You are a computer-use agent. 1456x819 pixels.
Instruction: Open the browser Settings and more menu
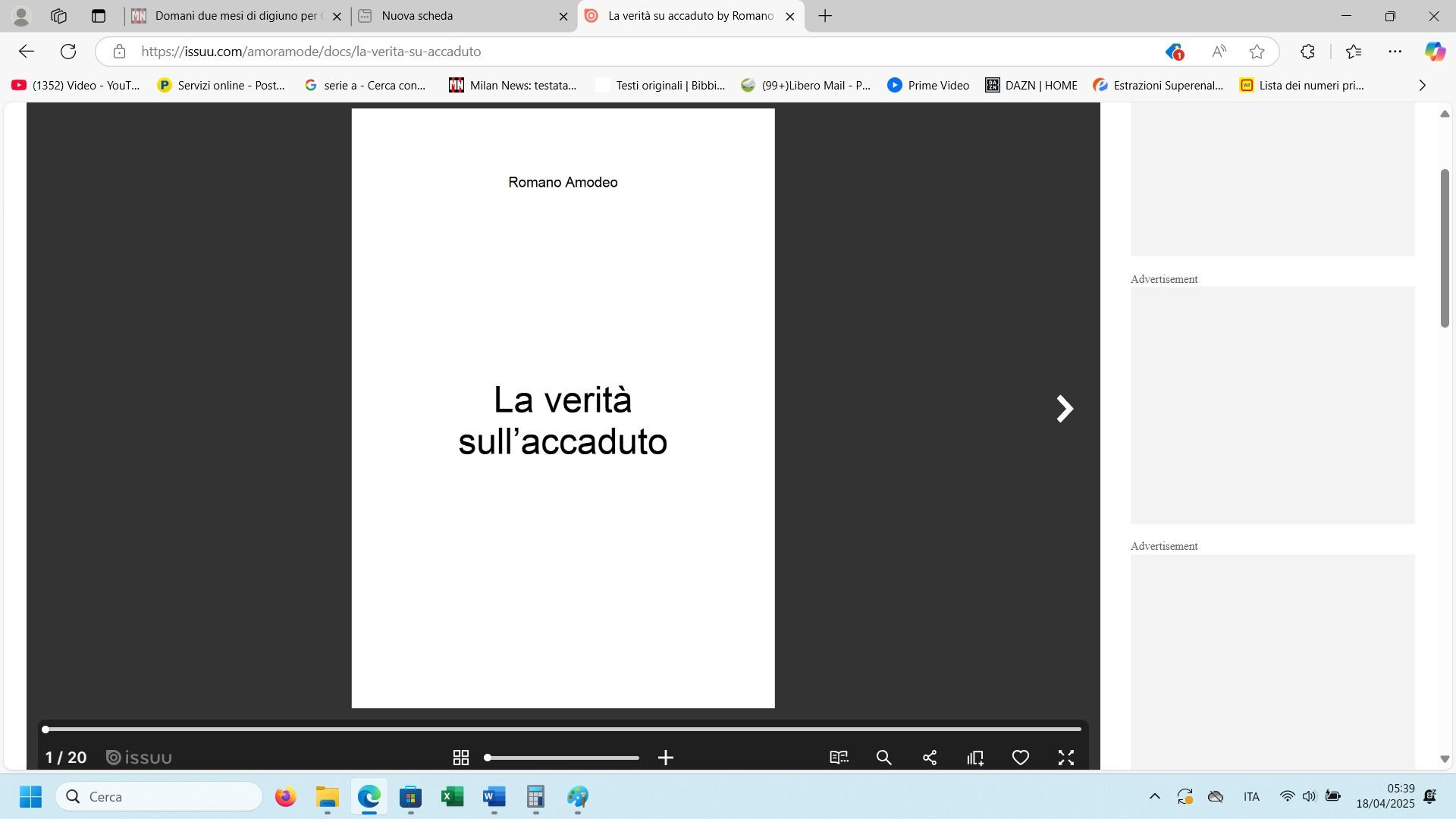click(x=1395, y=52)
